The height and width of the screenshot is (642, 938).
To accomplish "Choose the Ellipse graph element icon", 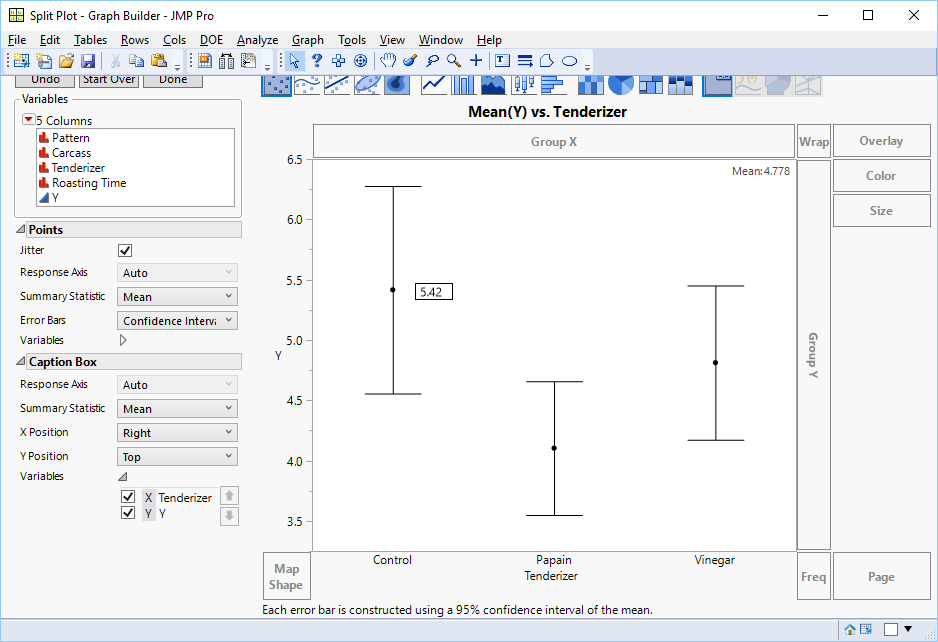I will (x=367, y=84).
